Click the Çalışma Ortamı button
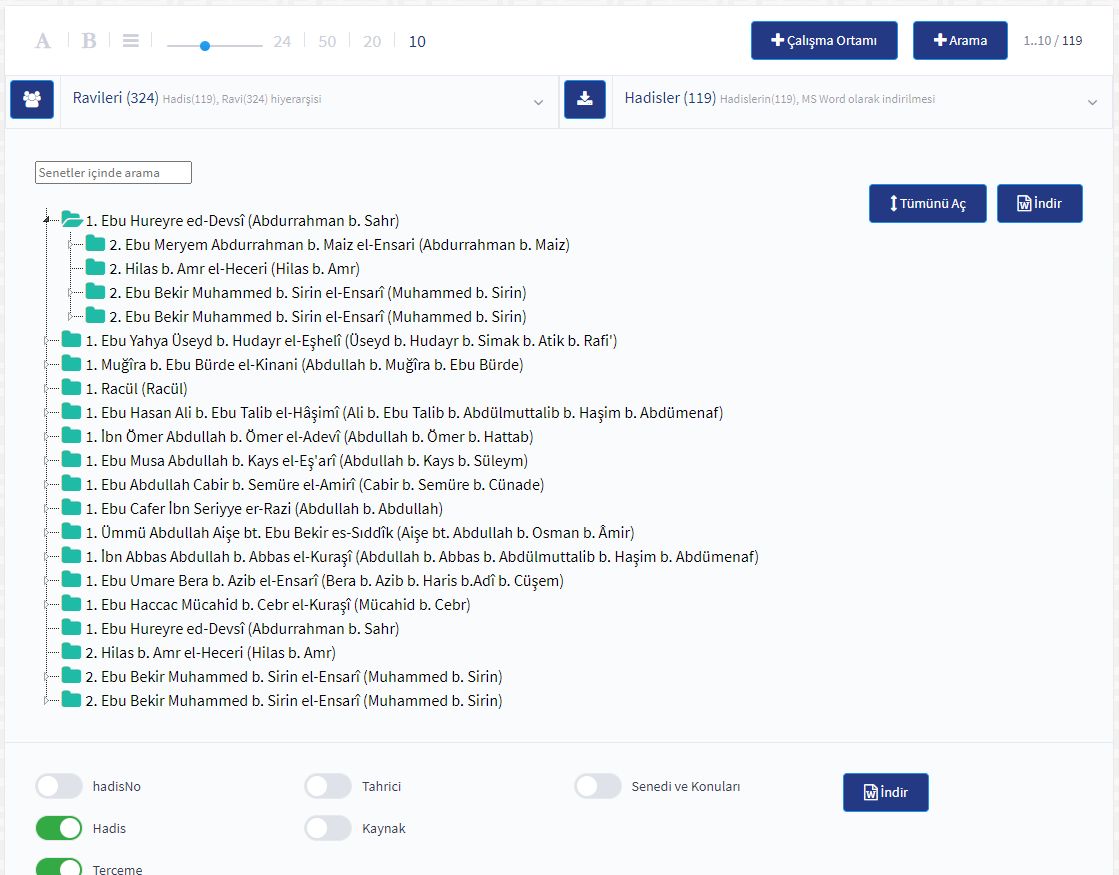1119x875 pixels. tap(824, 41)
